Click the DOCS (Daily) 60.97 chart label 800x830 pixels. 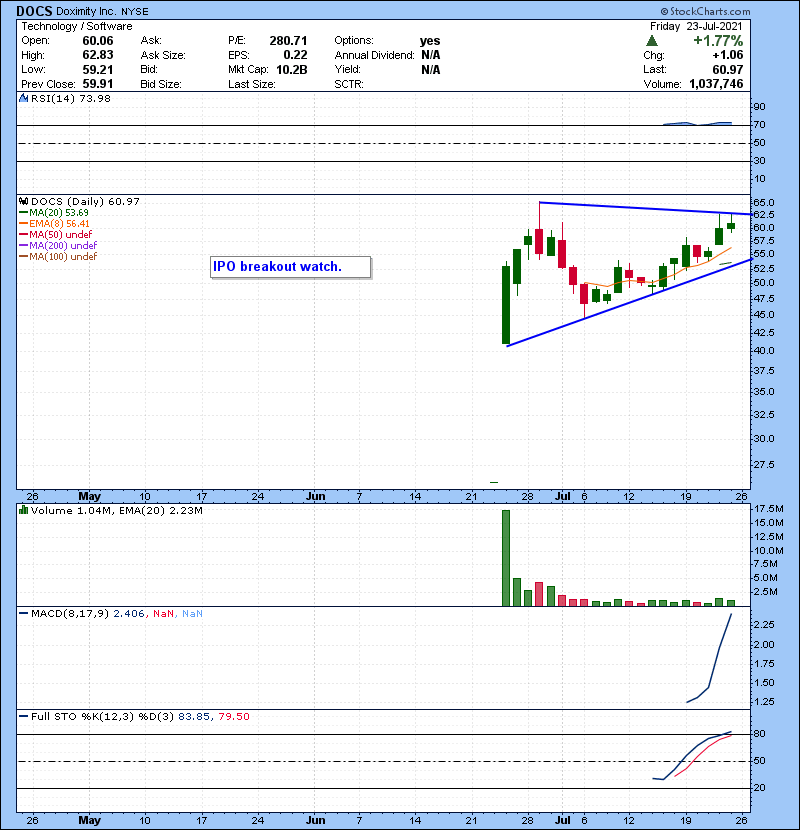coord(85,202)
